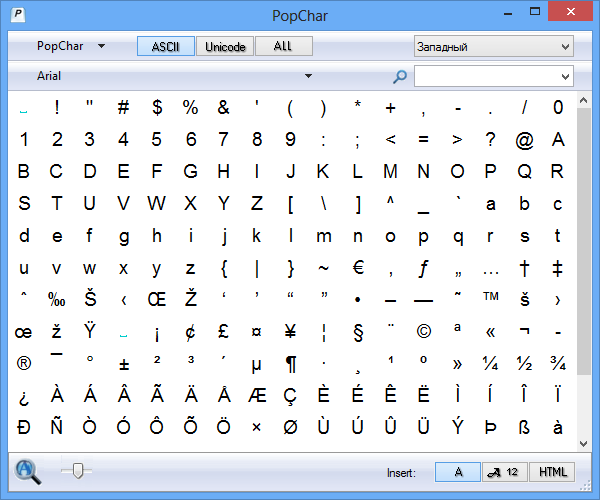The height and width of the screenshot is (500, 600).
Task: Toggle the ALL characters view mode
Action: 284,46
